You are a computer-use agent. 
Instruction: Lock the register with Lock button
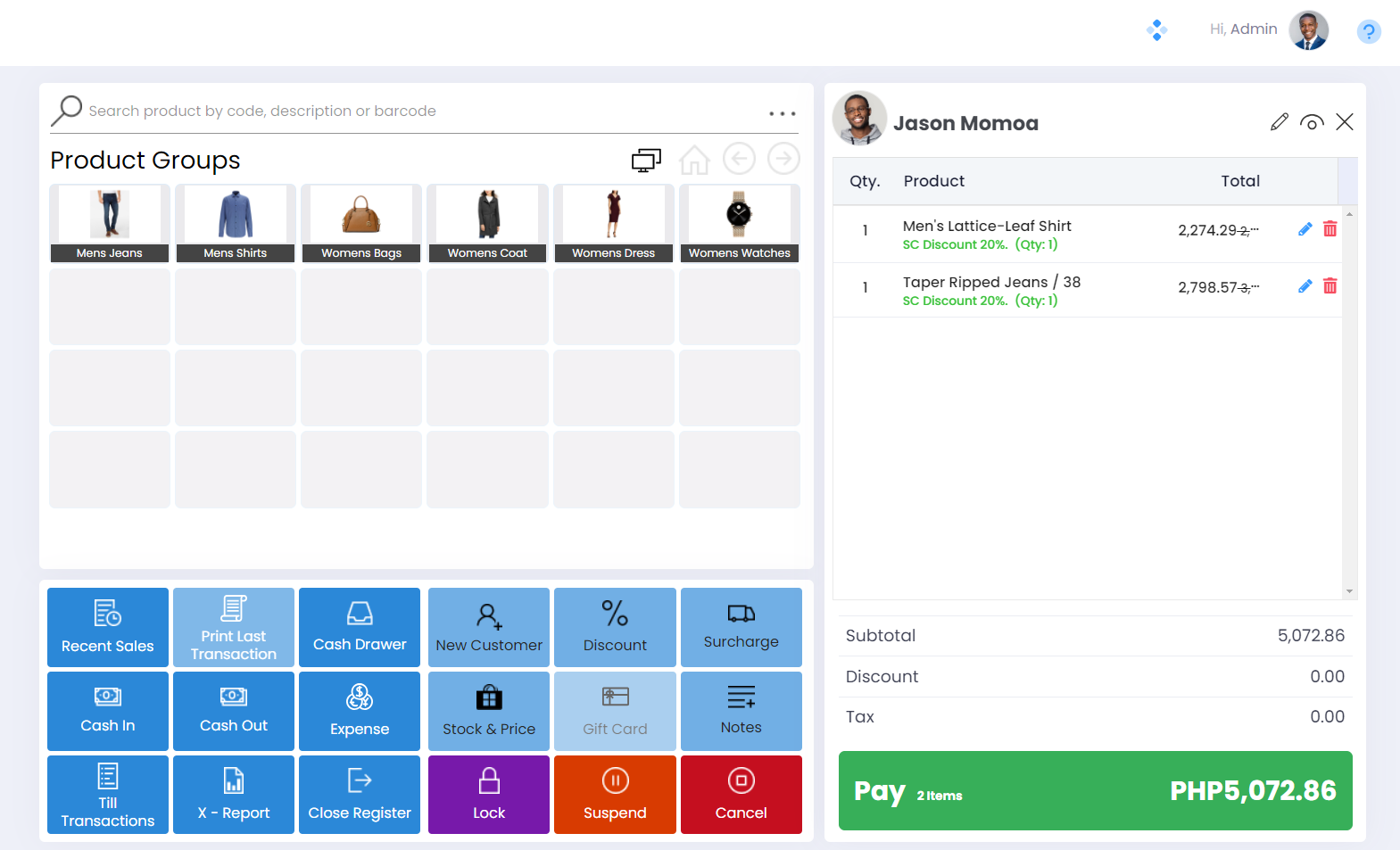click(x=488, y=794)
